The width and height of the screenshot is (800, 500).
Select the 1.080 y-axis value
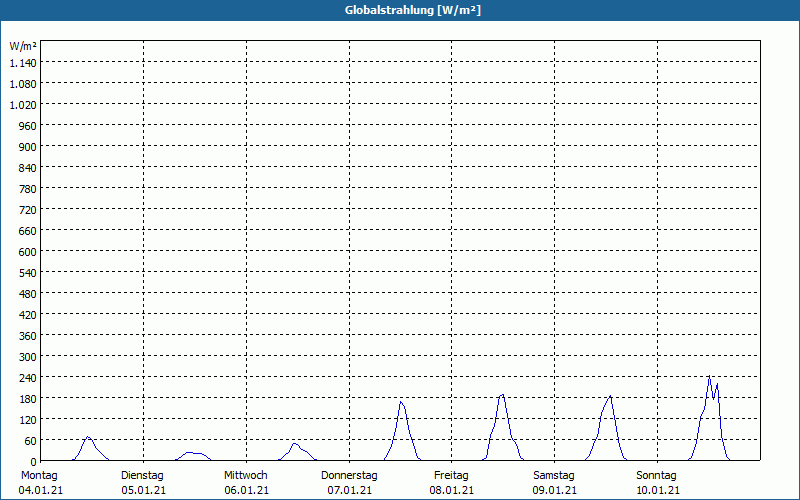[x=23, y=84]
